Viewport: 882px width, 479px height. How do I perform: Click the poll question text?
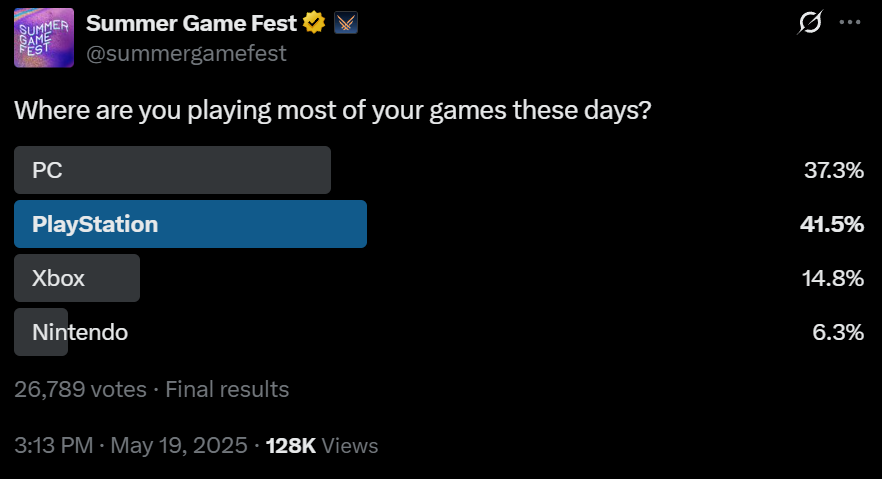[332, 110]
